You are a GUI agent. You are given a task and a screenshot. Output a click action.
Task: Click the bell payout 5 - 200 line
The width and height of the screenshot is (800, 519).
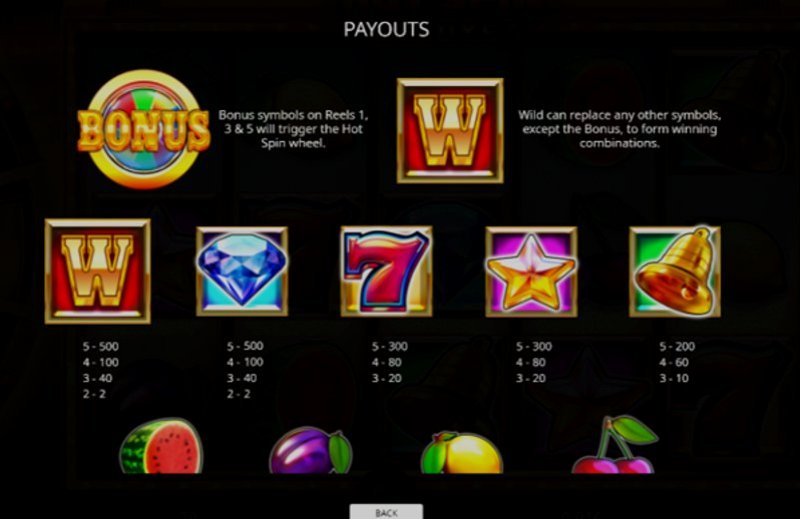677,347
